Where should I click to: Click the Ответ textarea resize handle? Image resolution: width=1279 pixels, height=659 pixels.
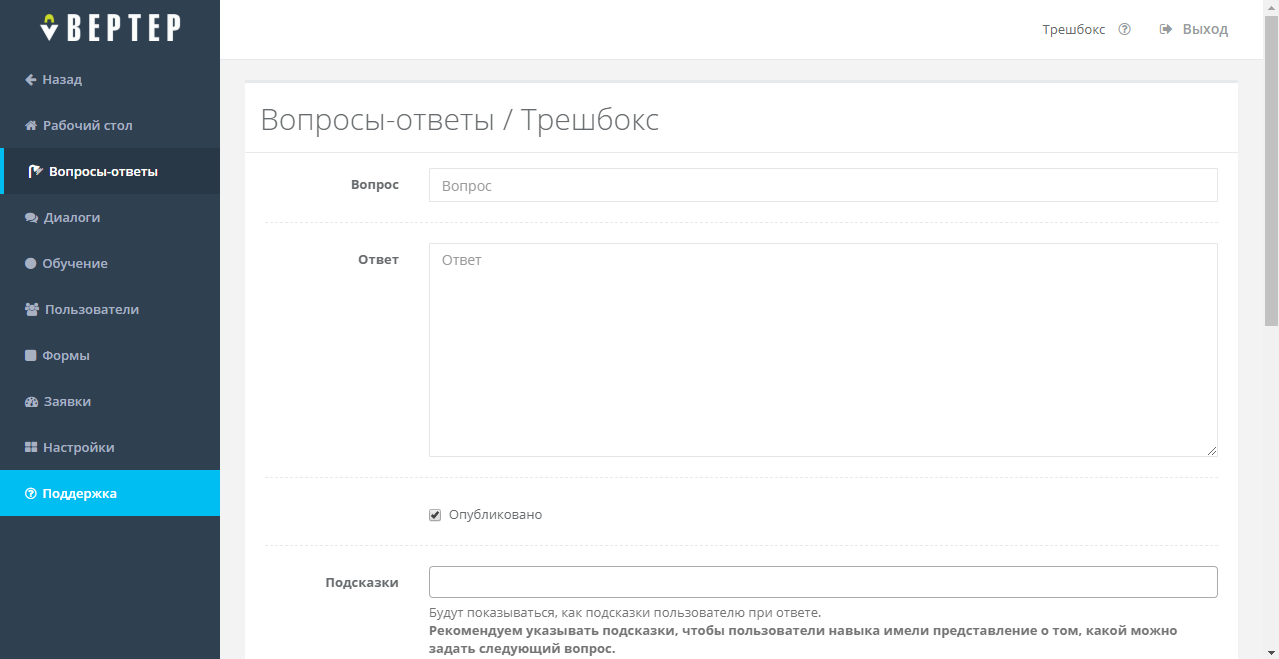1212,451
